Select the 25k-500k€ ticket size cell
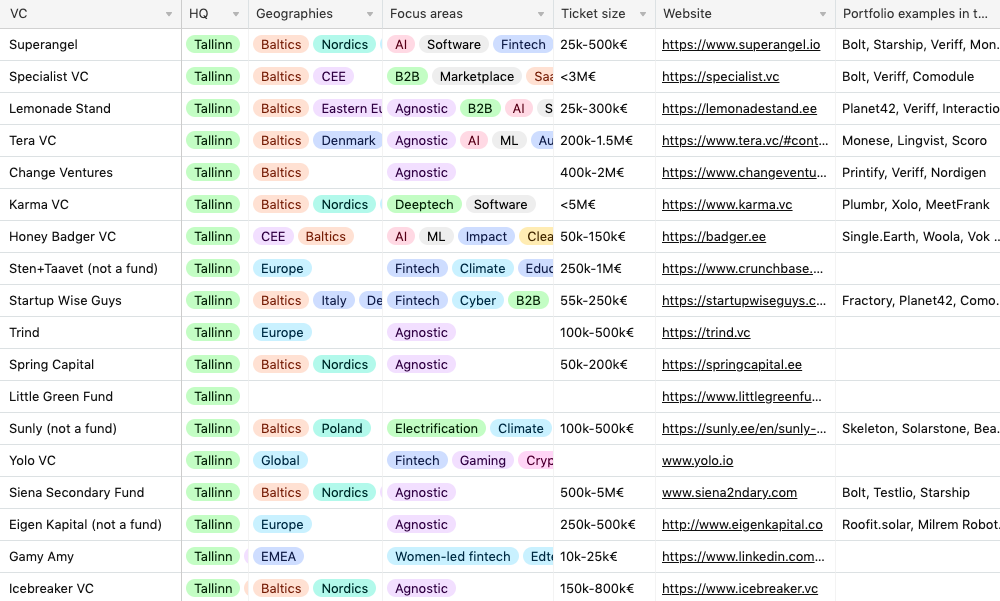The height and width of the screenshot is (601, 1000). (605, 45)
